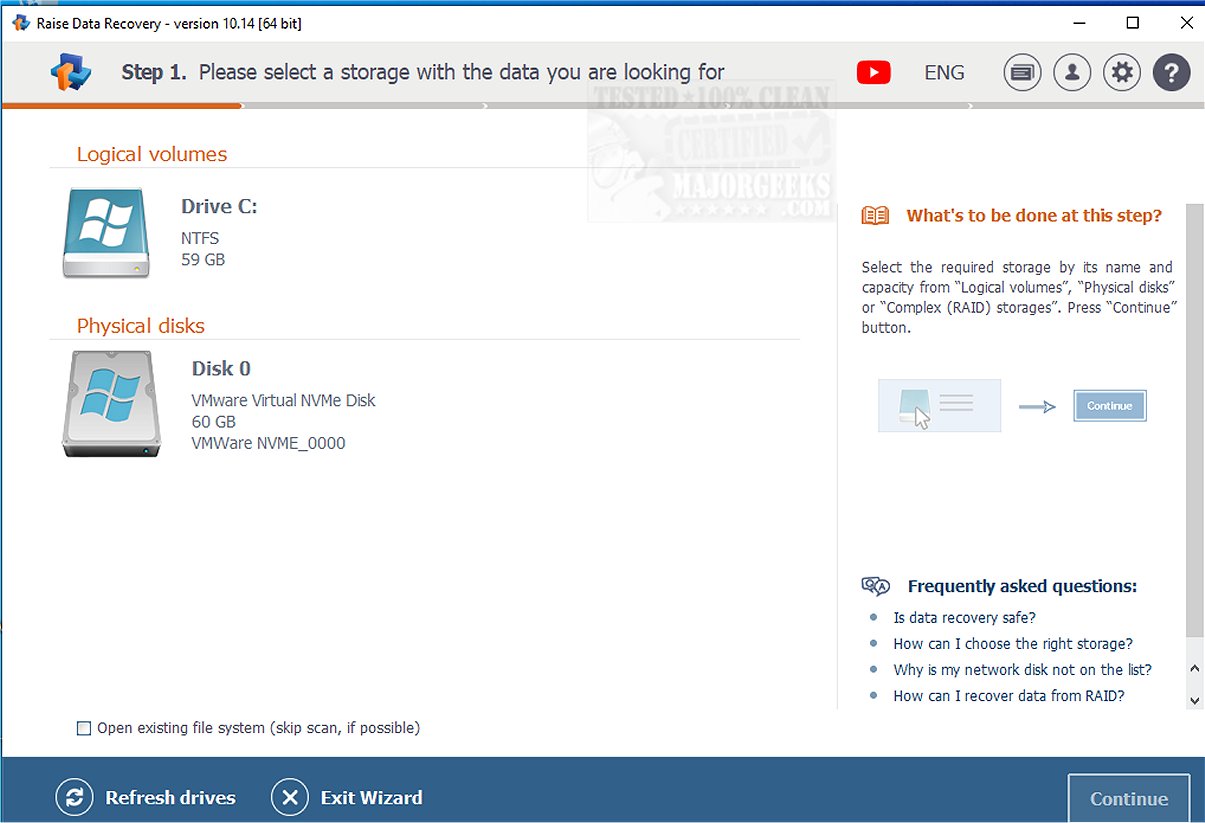Click the book icon beside 'What's to be done'
Image resolution: width=1205 pixels, height=823 pixels.
tap(875, 215)
